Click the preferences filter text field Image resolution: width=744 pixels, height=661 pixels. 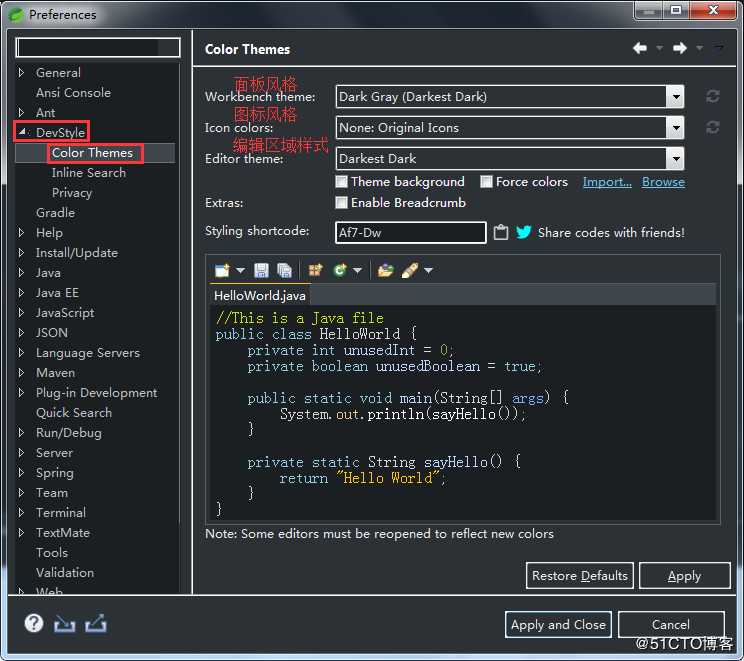pos(98,47)
